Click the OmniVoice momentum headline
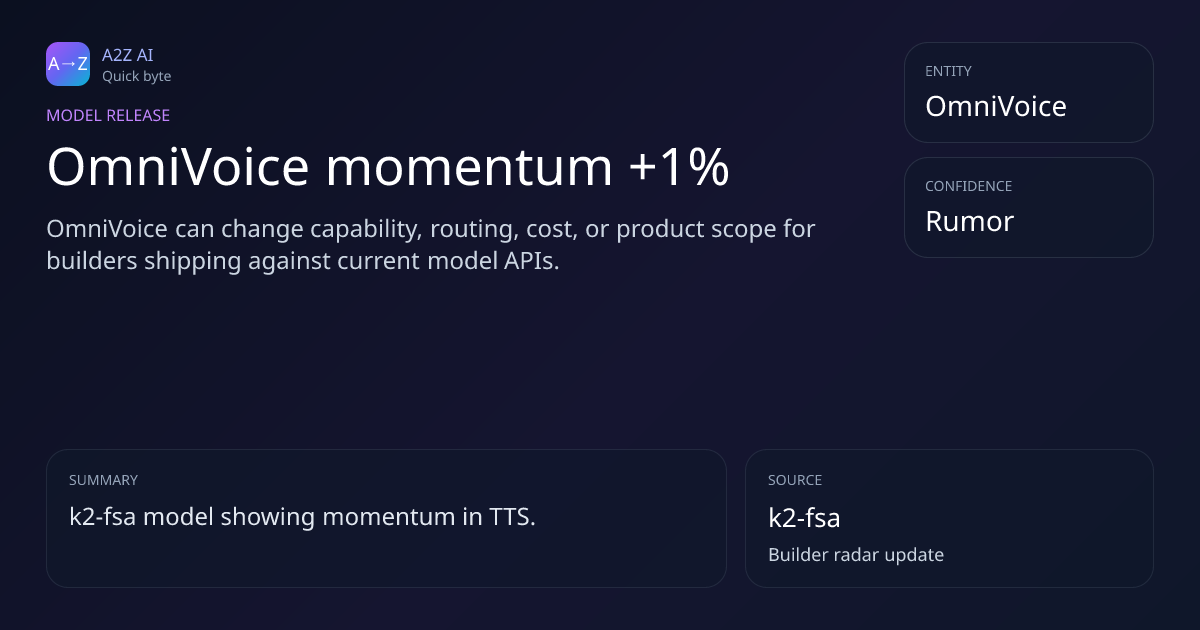The width and height of the screenshot is (1200, 630). coord(387,167)
